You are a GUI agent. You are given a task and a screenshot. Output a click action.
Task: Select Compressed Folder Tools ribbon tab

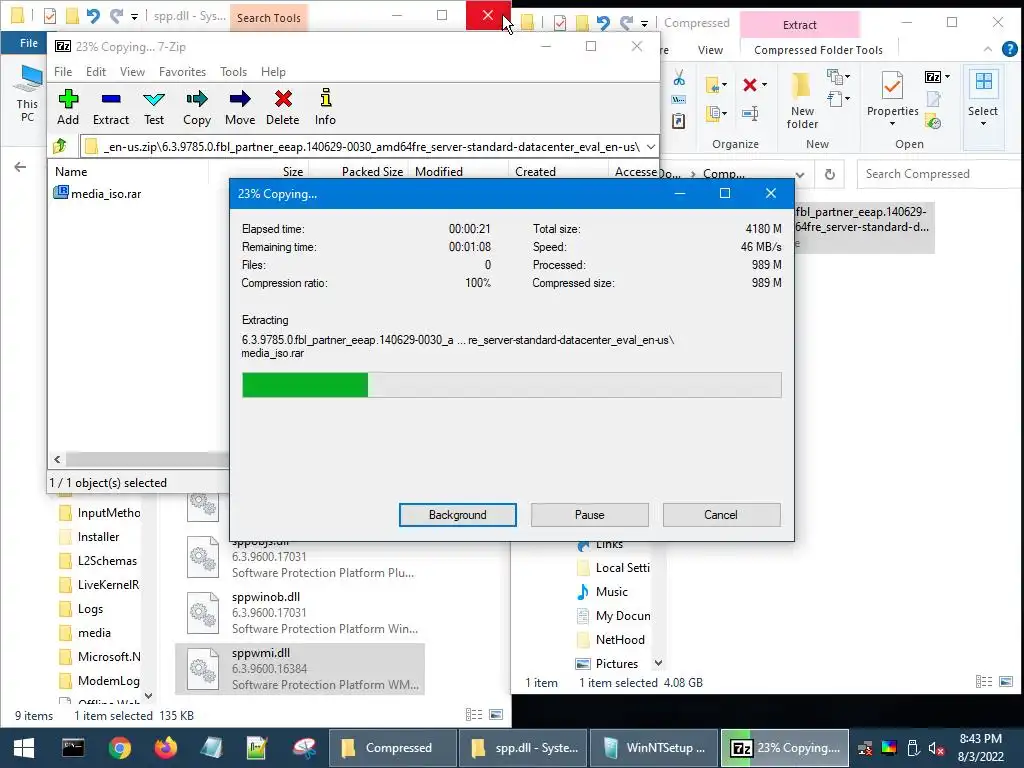(x=818, y=50)
